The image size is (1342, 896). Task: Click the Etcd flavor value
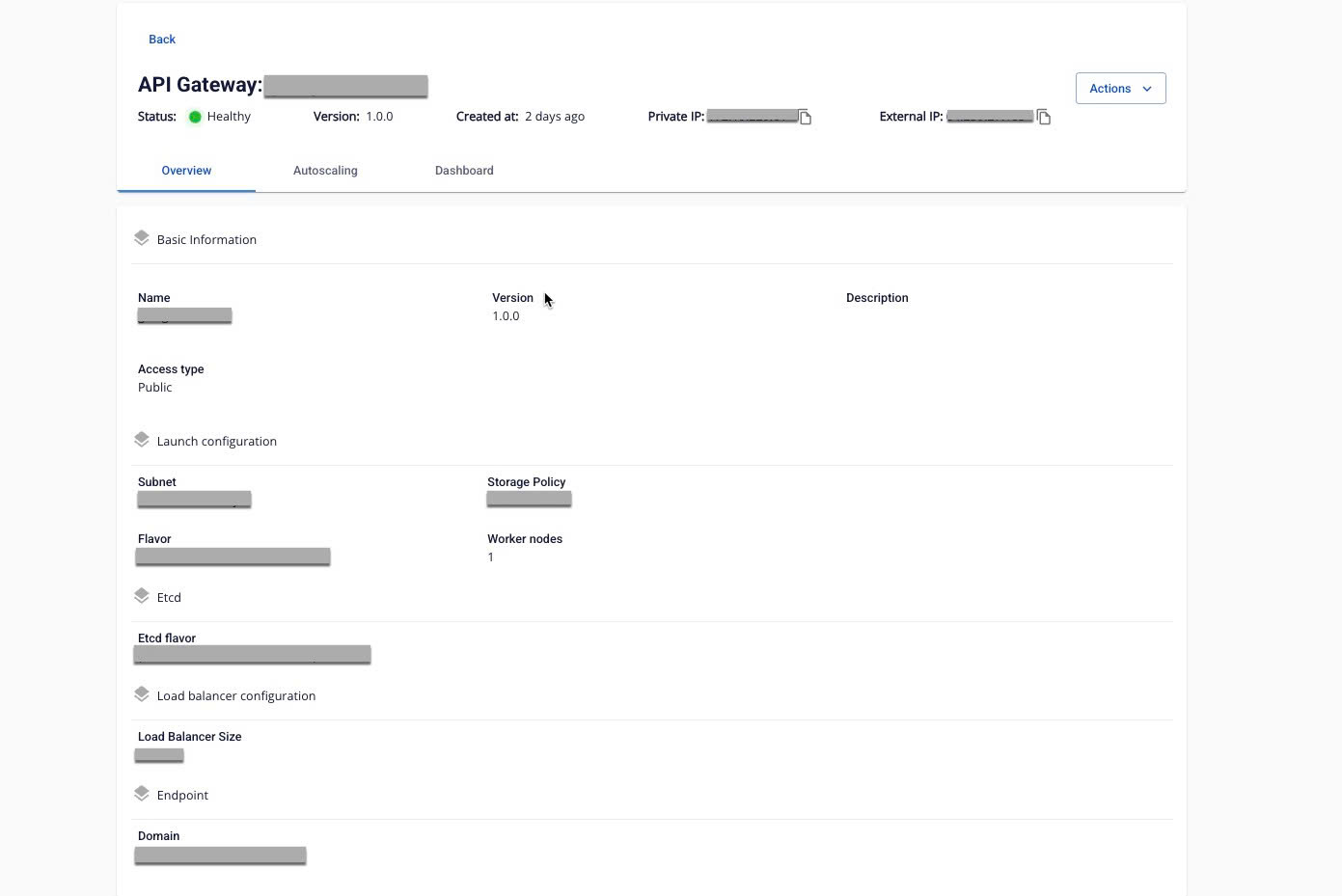(x=252, y=655)
